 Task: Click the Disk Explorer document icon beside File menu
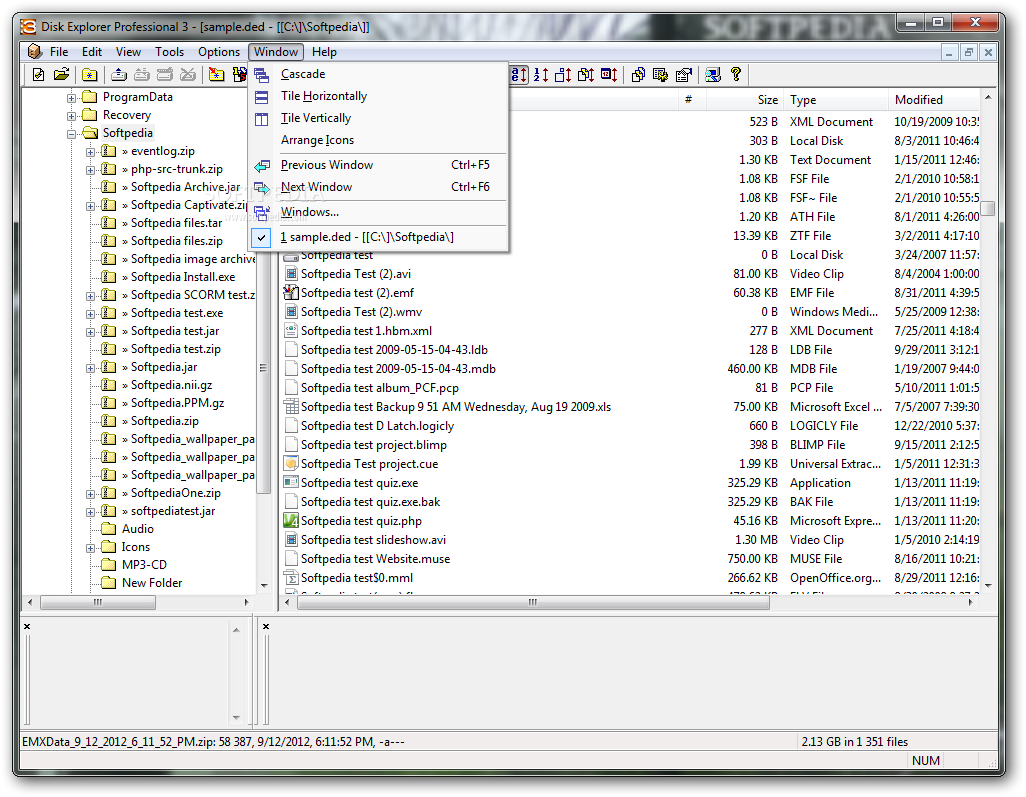34,52
